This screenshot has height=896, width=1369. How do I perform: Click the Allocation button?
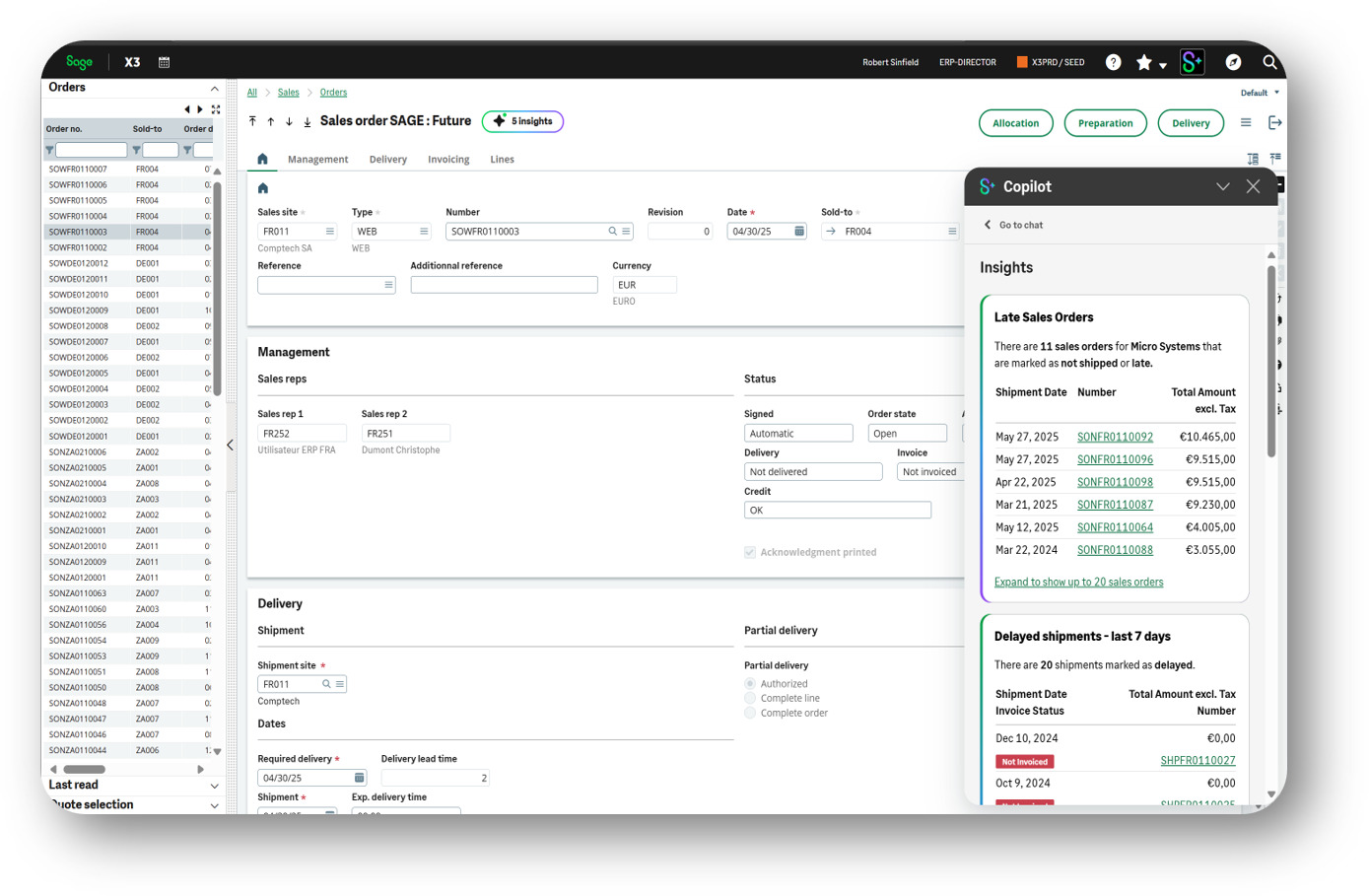click(1015, 123)
